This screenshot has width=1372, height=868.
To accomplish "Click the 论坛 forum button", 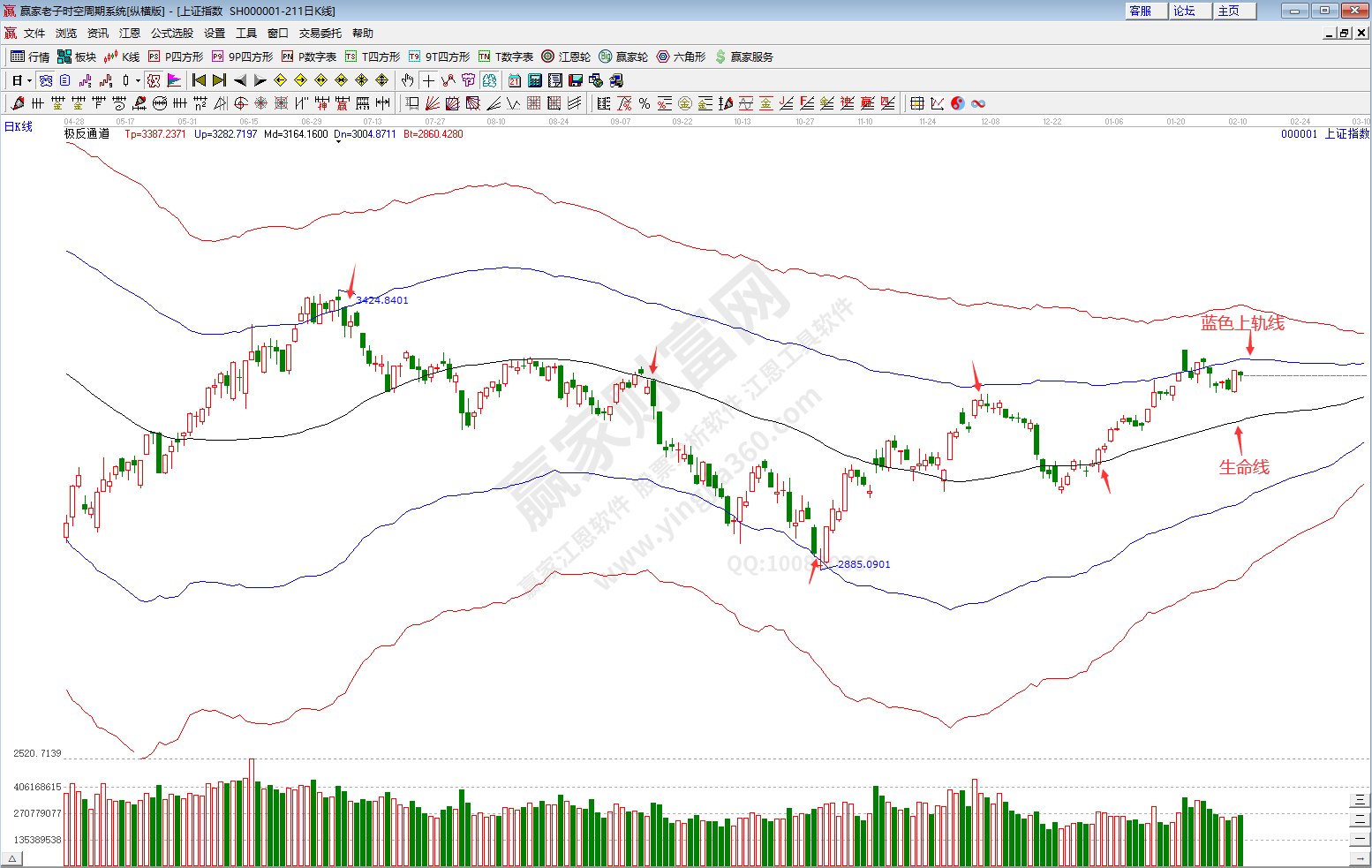I will 1185,11.
